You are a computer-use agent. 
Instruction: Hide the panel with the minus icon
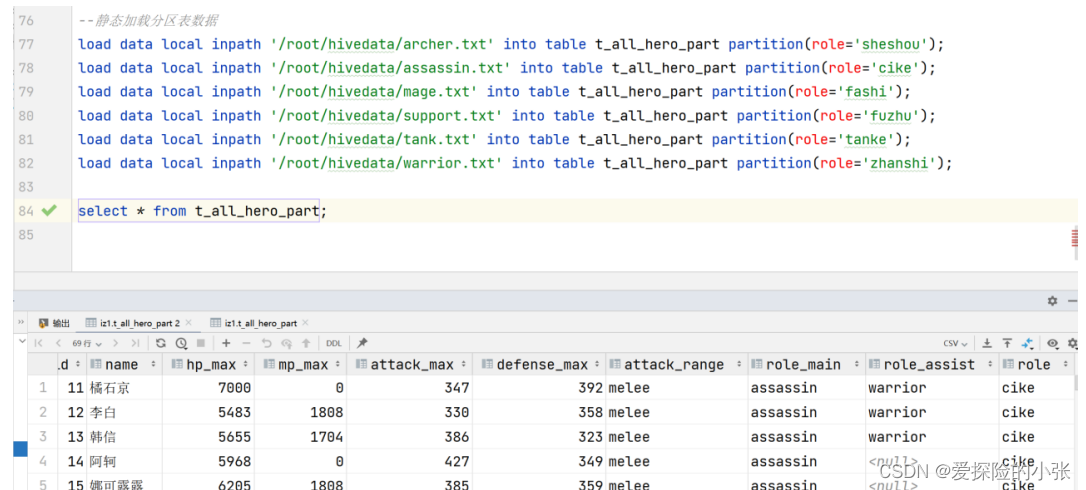point(1073,301)
